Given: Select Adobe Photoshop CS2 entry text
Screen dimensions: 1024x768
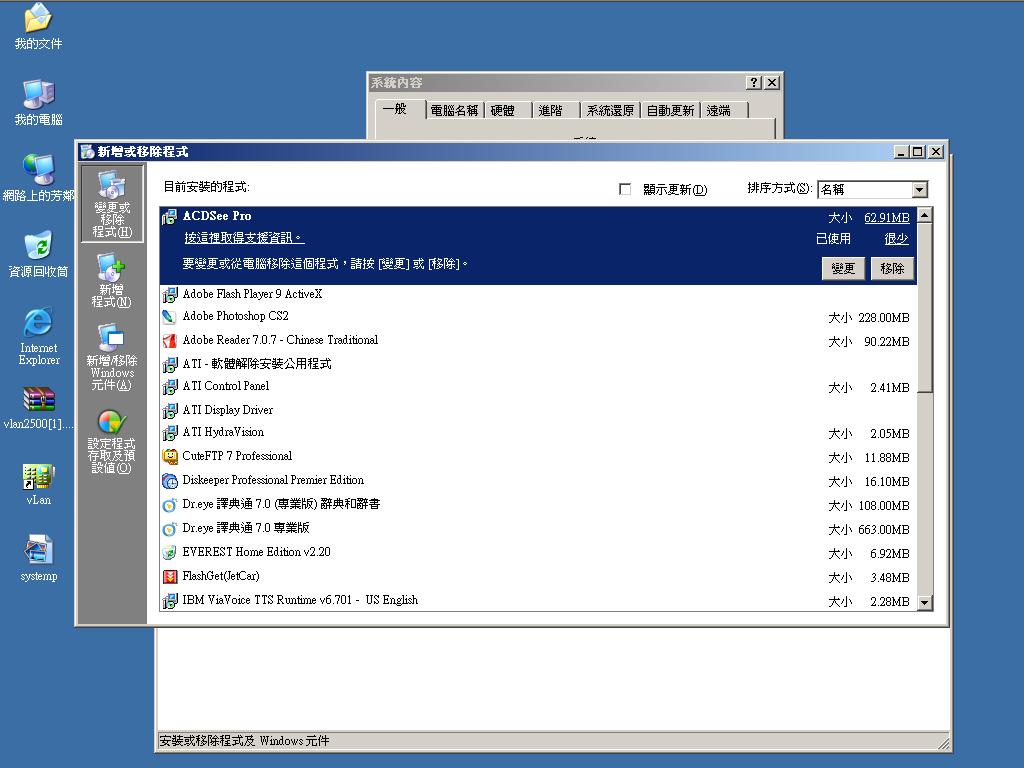Looking at the screenshot, I should click(235, 316).
